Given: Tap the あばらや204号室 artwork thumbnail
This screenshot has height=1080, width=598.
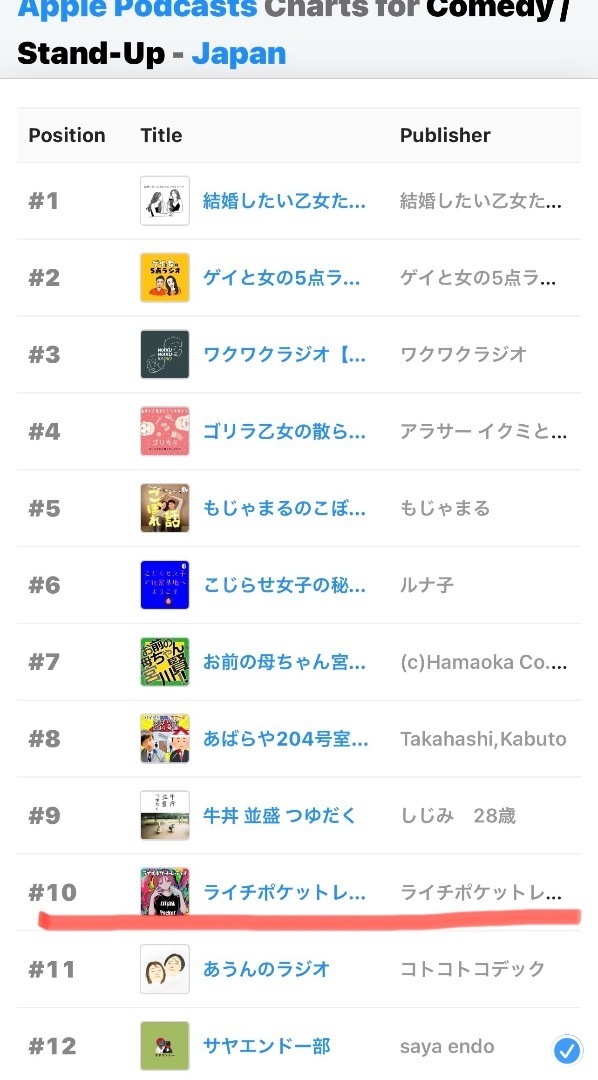Looking at the screenshot, I should (165, 738).
